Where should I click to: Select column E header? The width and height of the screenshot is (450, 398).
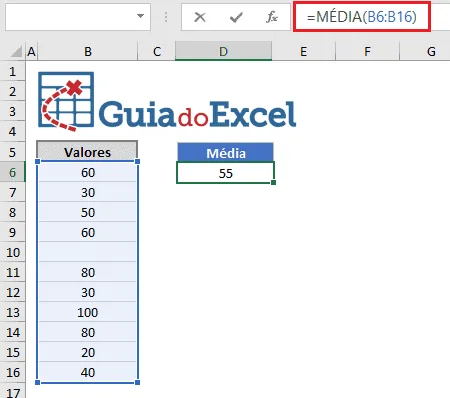pos(303,52)
